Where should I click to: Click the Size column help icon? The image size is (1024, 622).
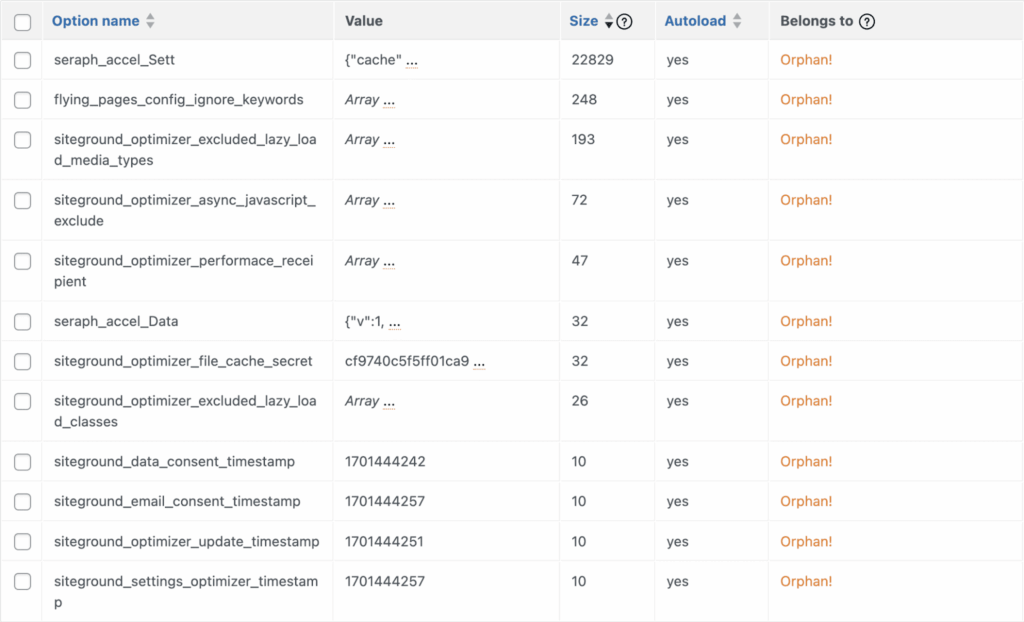pos(624,22)
